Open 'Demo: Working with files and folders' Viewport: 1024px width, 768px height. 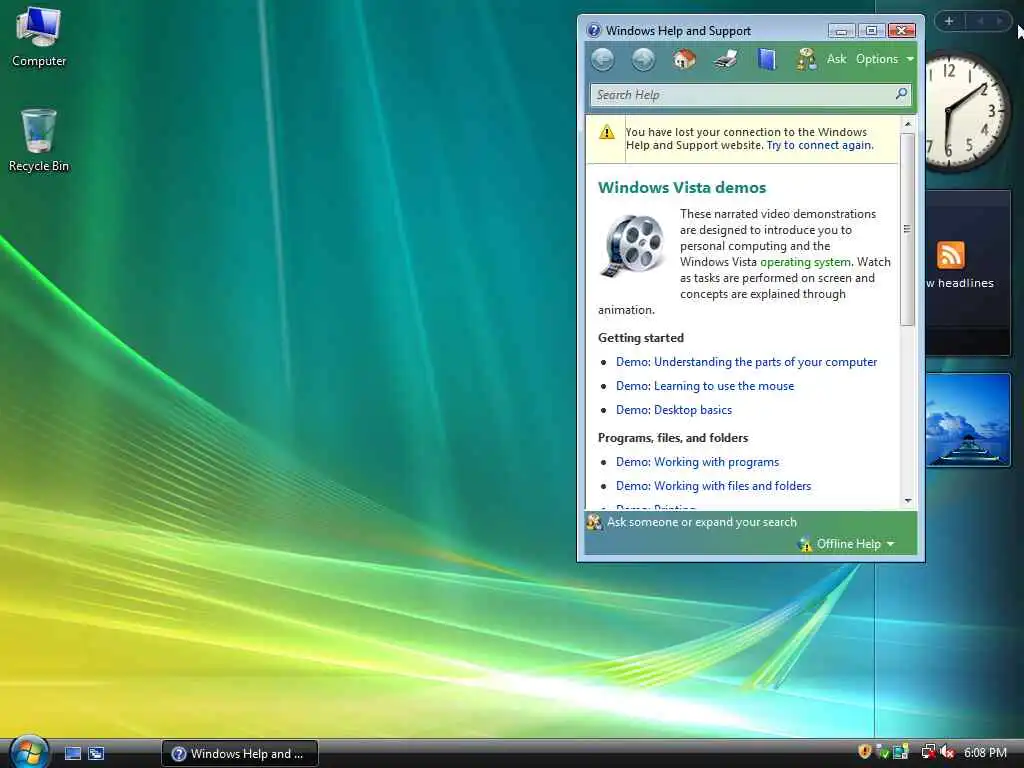click(x=714, y=486)
